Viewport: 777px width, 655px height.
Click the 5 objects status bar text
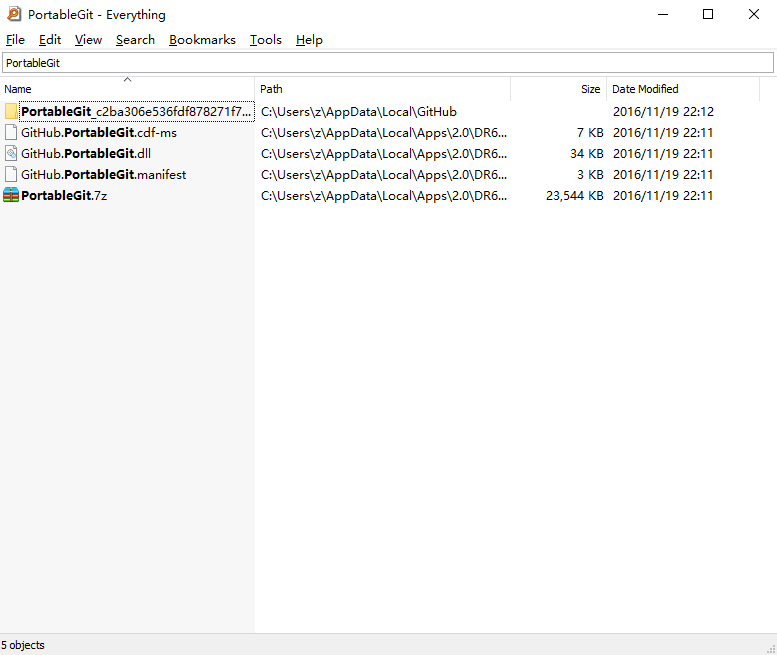point(23,645)
